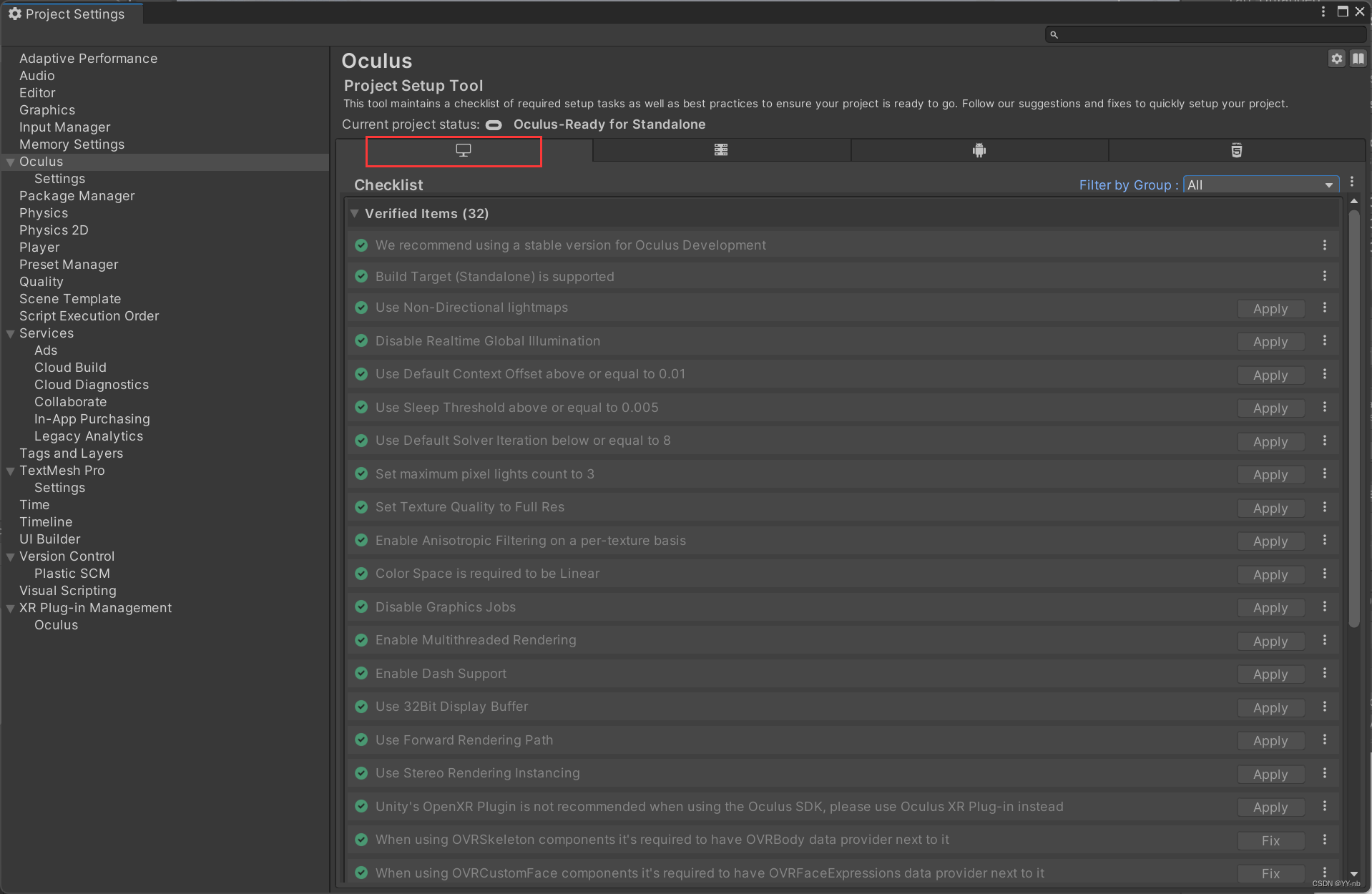Viewport: 1372px width, 894px height.
Task: Fix the OVRSkeleton components item
Action: pos(1270,841)
